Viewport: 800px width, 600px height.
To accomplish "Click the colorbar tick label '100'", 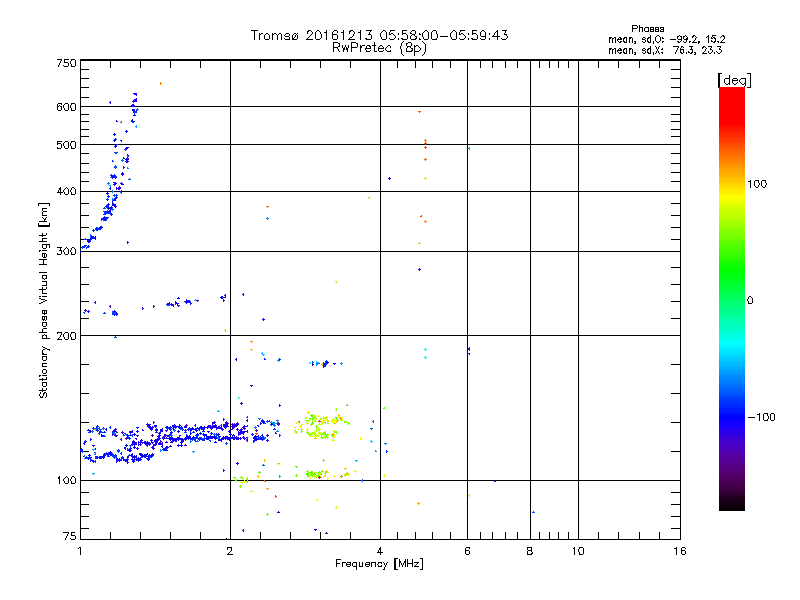I will (x=757, y=184).
